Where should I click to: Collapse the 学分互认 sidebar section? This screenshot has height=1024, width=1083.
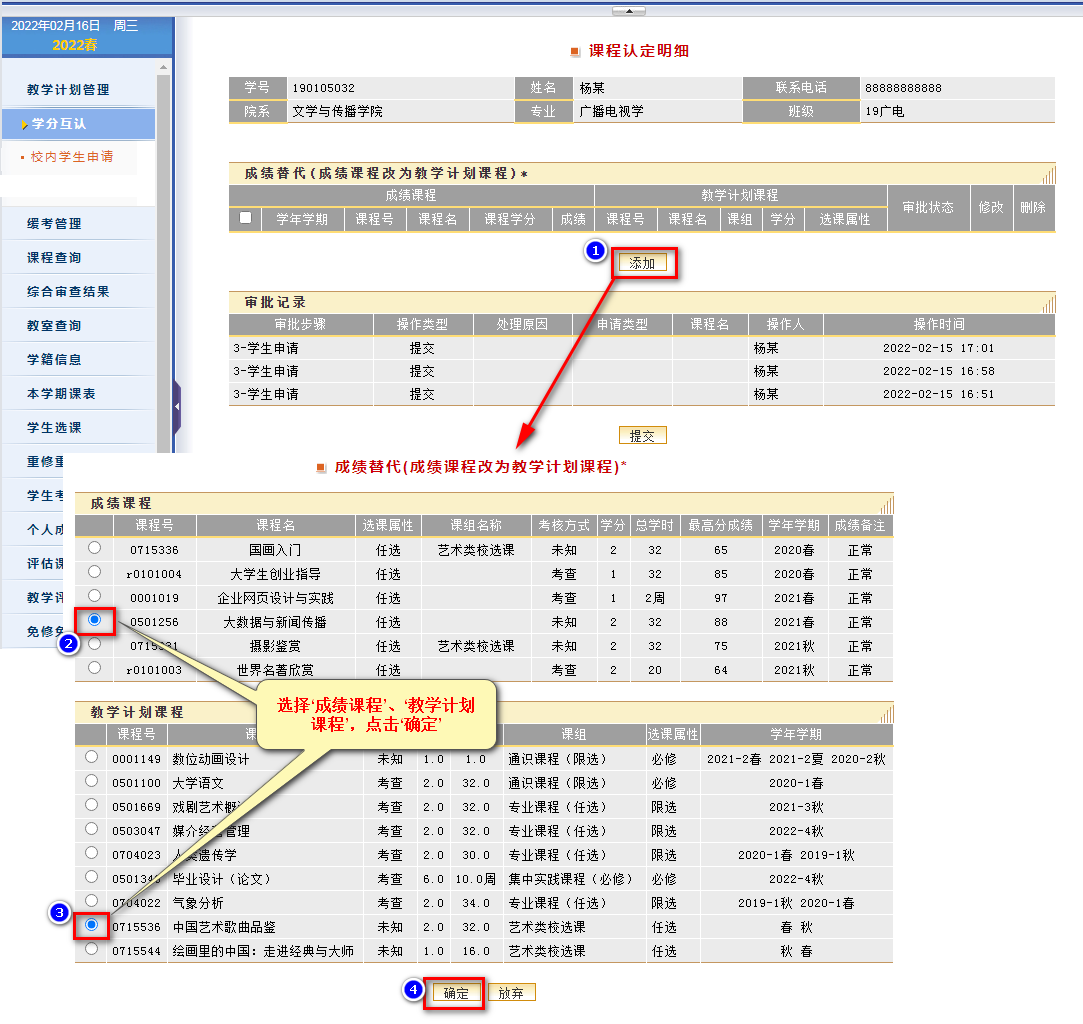click(x=58, y=124)
